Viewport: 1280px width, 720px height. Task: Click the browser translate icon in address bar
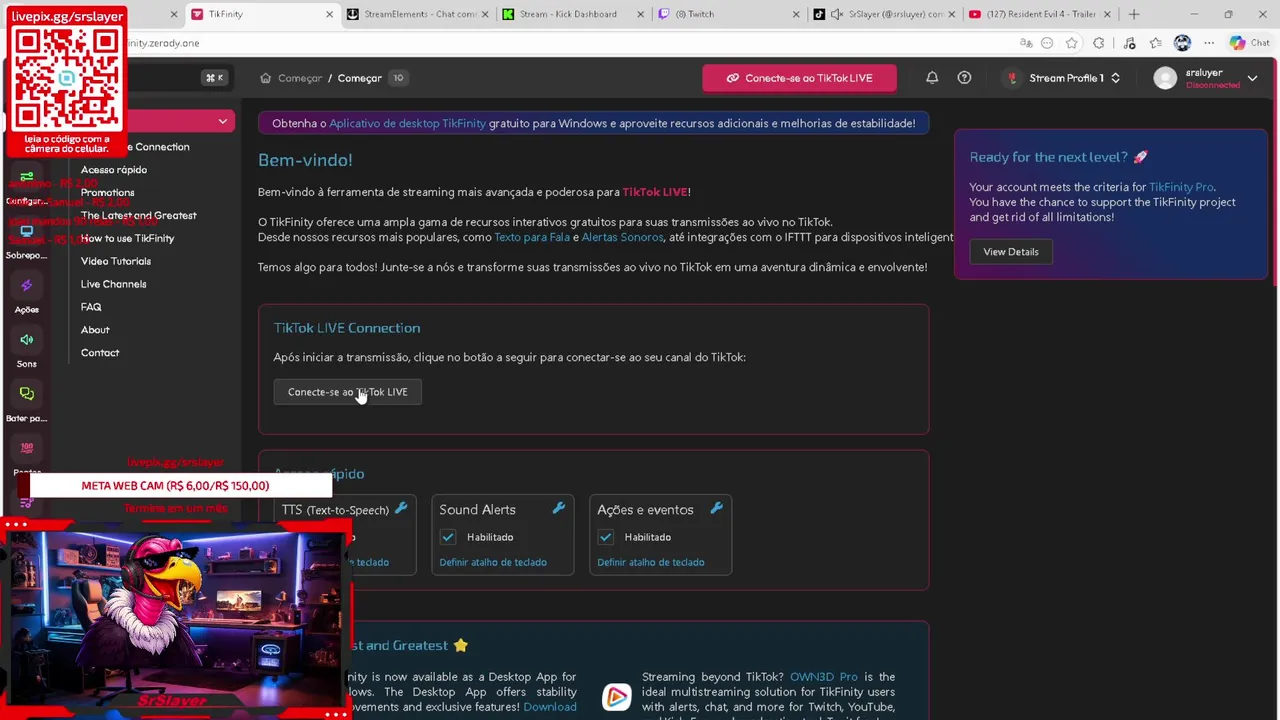[x=1026, y=43]
